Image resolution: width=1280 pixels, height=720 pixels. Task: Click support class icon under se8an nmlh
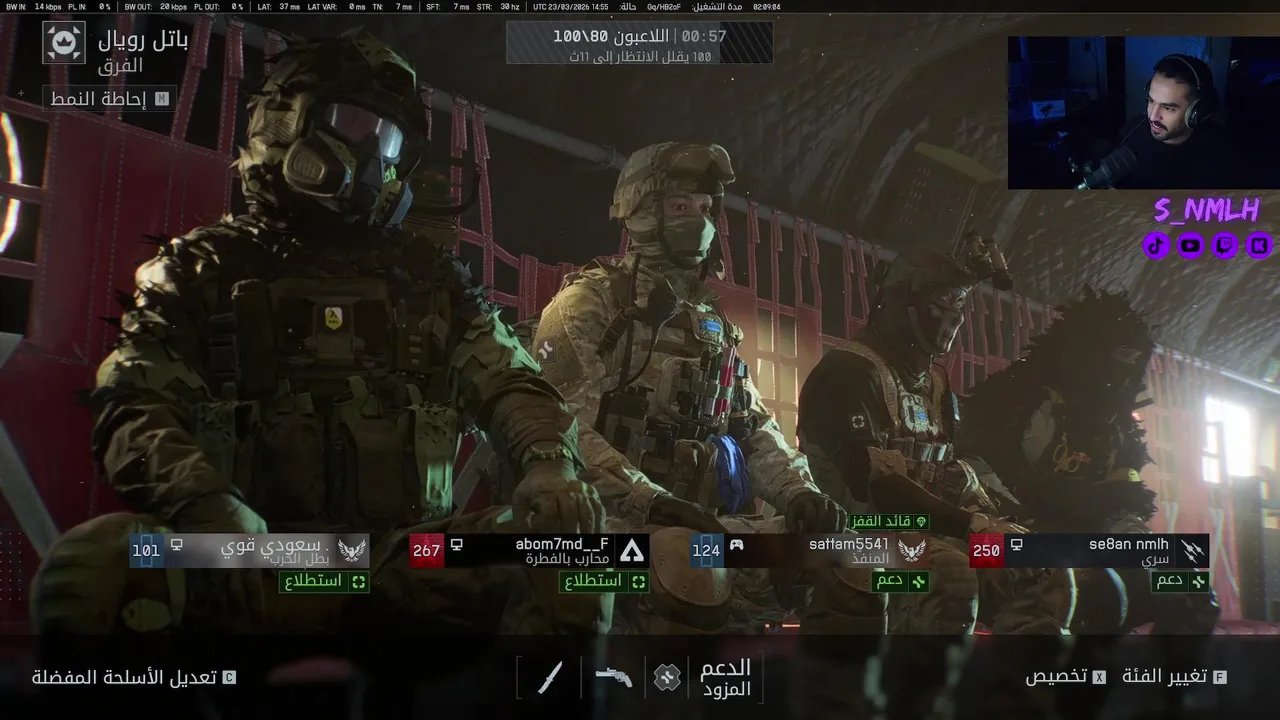coord(1198,581)
